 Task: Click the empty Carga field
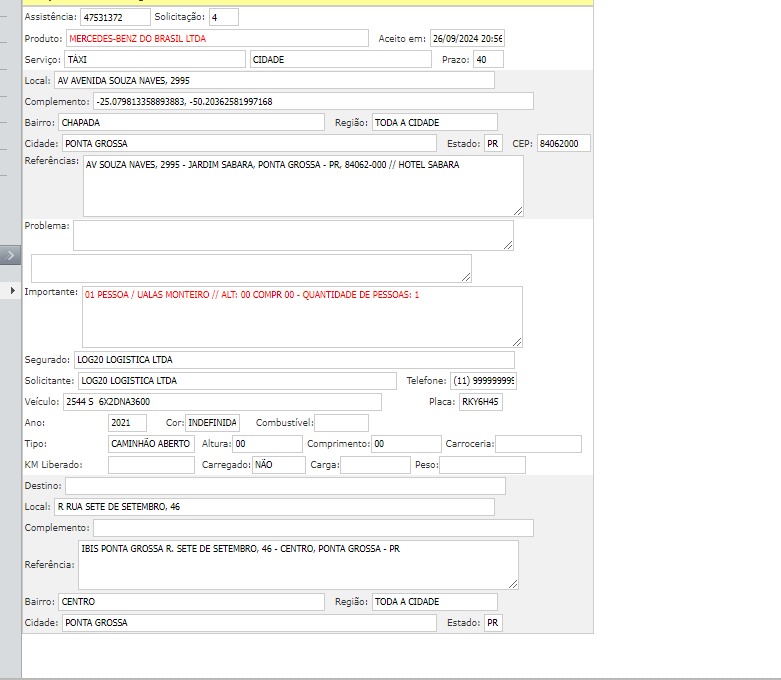pos(375,464)
